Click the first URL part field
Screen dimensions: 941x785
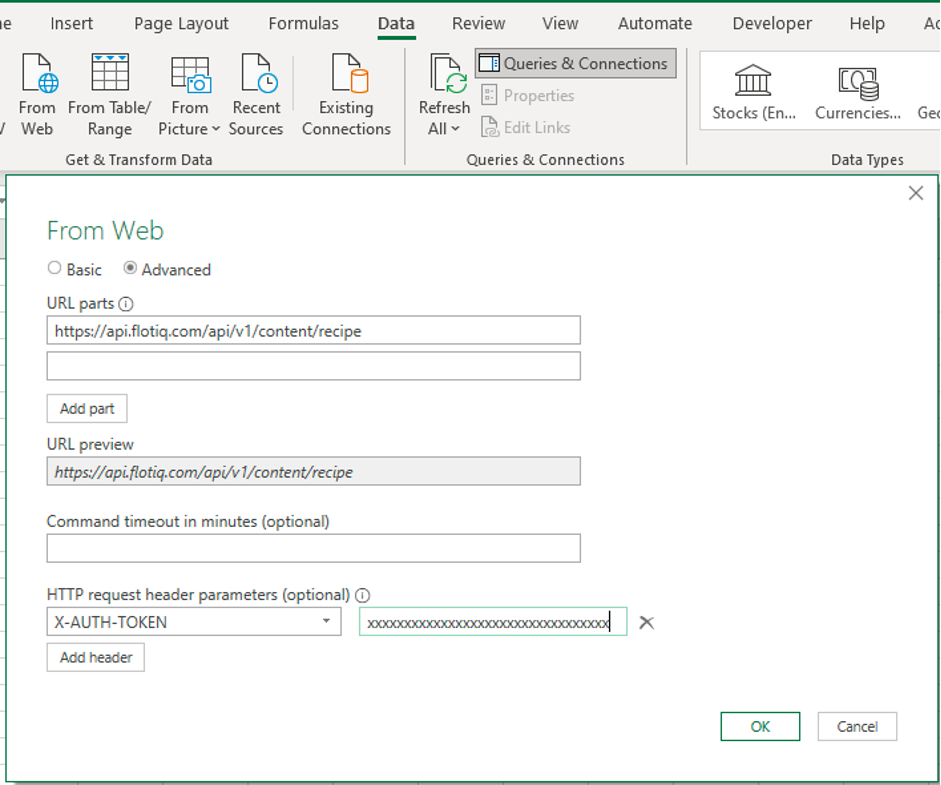(313, 331)
